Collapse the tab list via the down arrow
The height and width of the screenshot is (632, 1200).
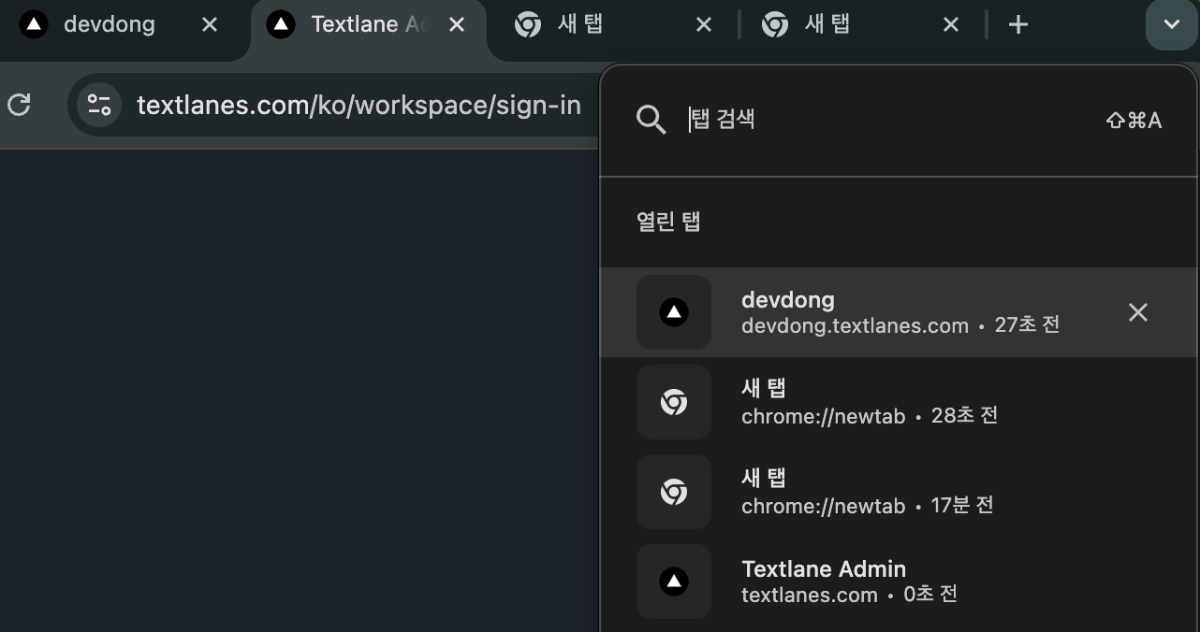click(x=1170, y=24)
